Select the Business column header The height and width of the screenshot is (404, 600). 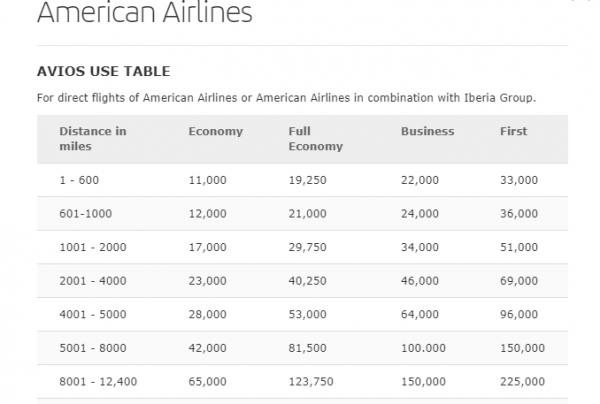click(427, 132)
